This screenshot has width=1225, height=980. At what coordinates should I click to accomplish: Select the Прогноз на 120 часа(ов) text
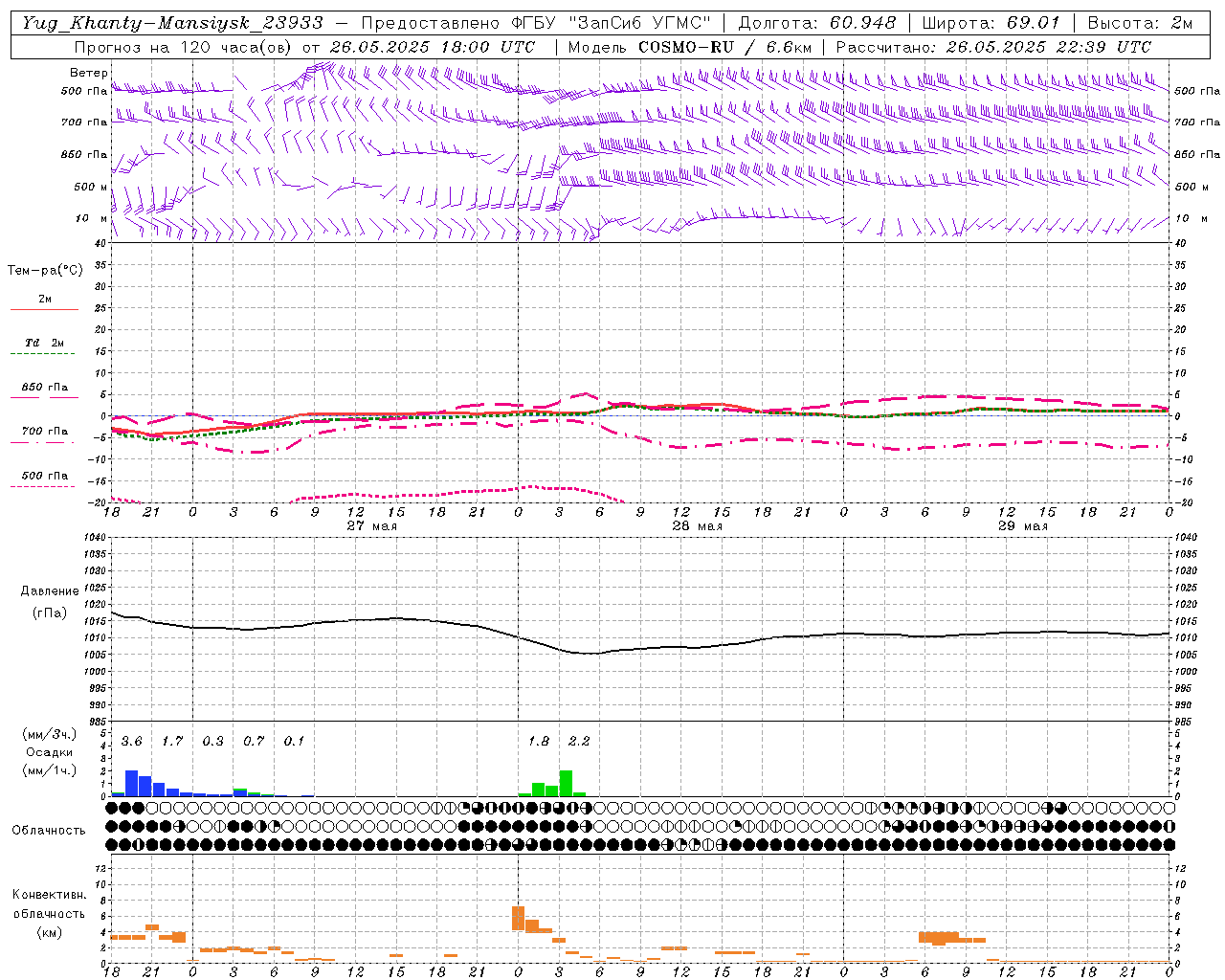click(183, 47)
